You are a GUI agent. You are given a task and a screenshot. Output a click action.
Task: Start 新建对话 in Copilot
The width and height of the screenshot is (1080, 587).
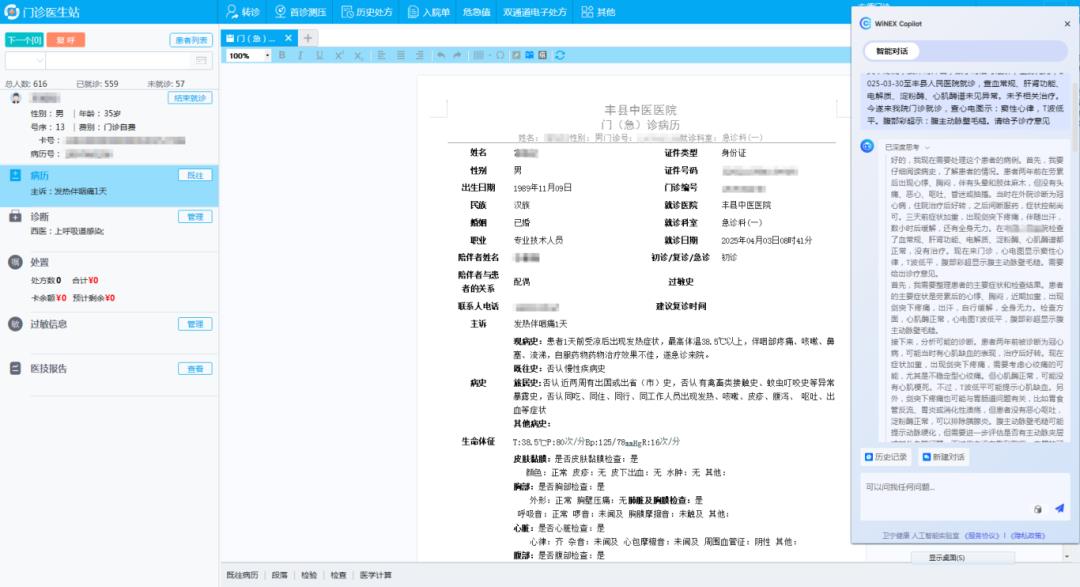coord(944,457)
